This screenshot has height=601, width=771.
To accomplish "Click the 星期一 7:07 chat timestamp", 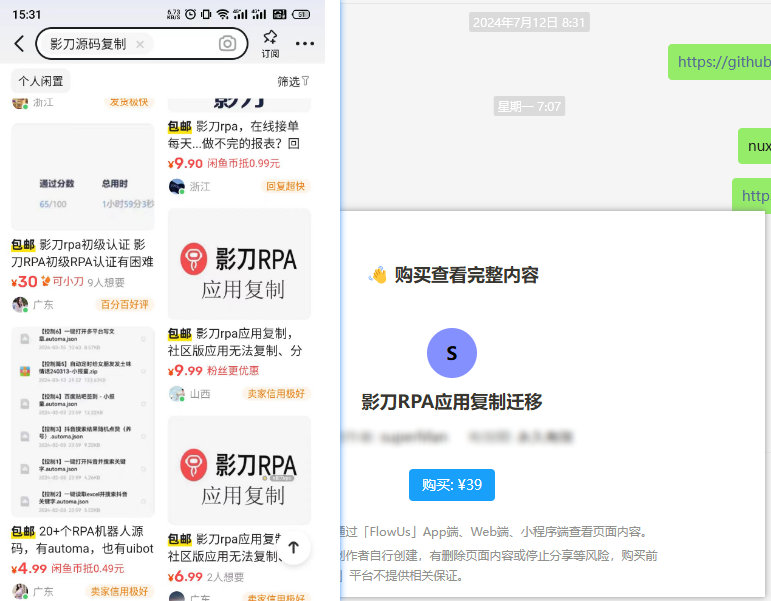I will 529,106.
